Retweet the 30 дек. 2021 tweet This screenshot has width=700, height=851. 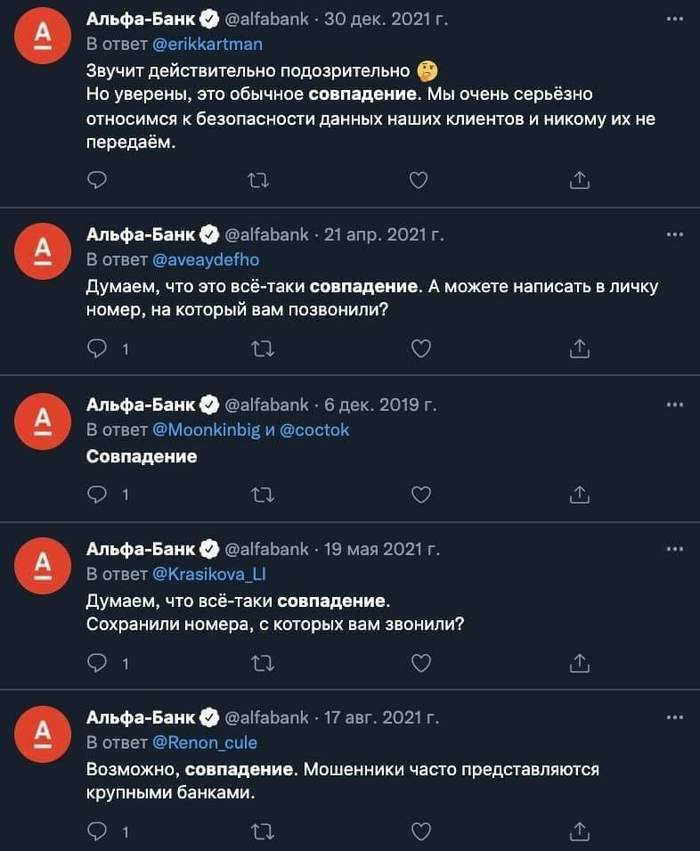[x=258, y=180]
